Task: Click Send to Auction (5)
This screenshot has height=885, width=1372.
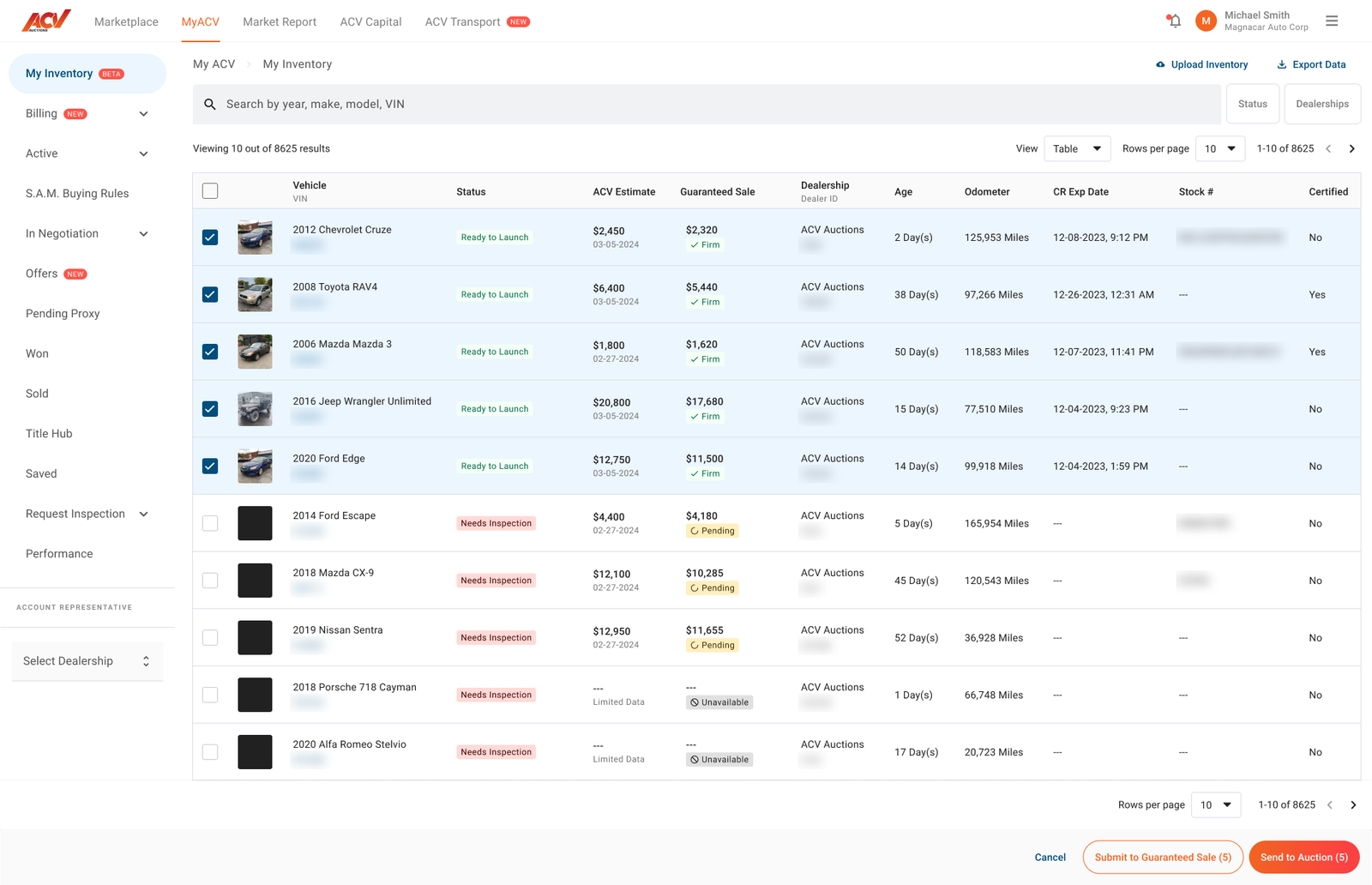Action: click(1304, 857)
